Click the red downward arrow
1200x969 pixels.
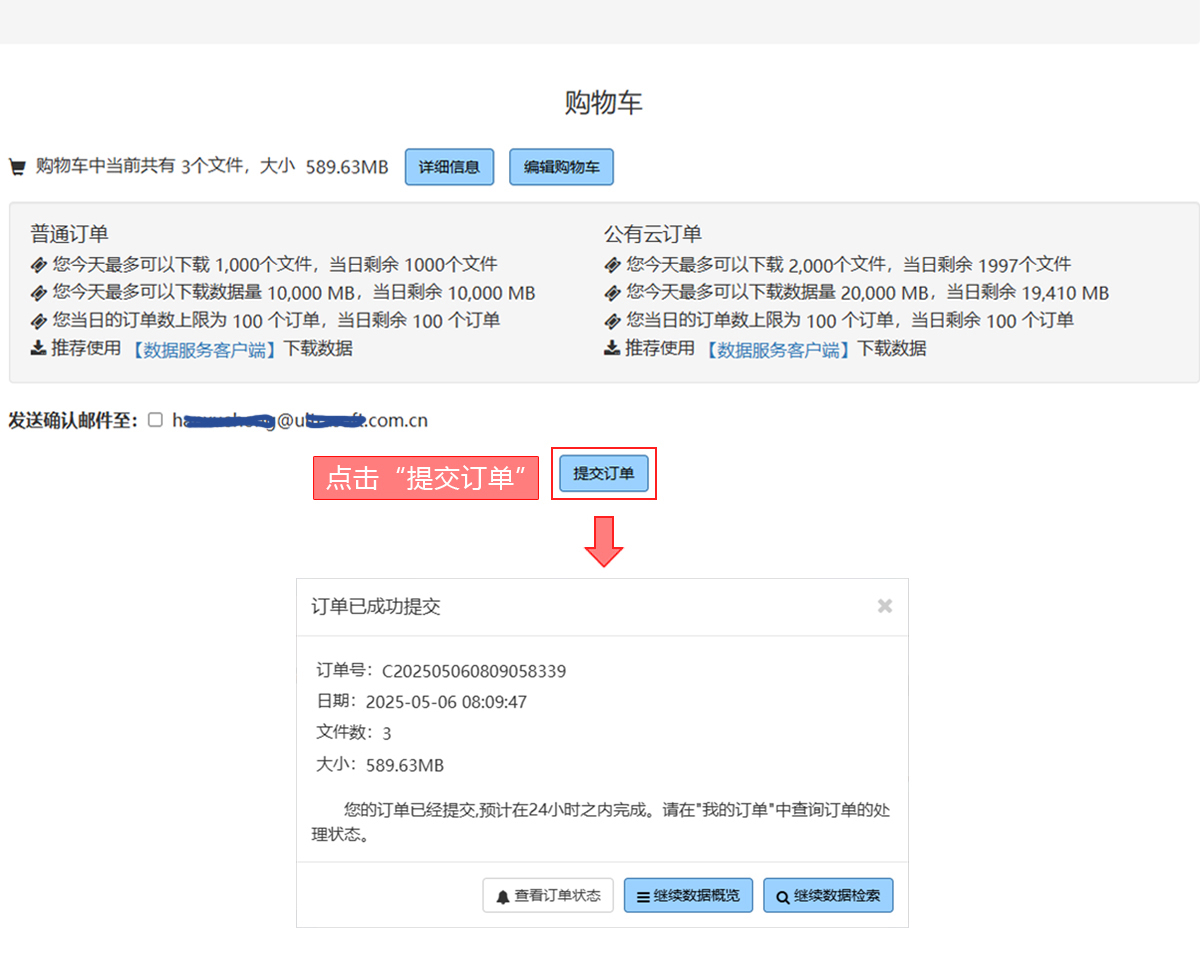tap(603, 542)
